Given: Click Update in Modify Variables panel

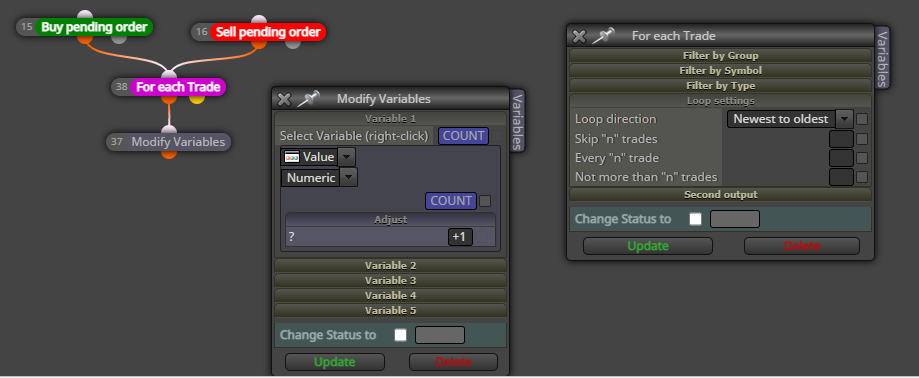Looking at the screenshot, I should pyautogui.click(x=335, y=362).
